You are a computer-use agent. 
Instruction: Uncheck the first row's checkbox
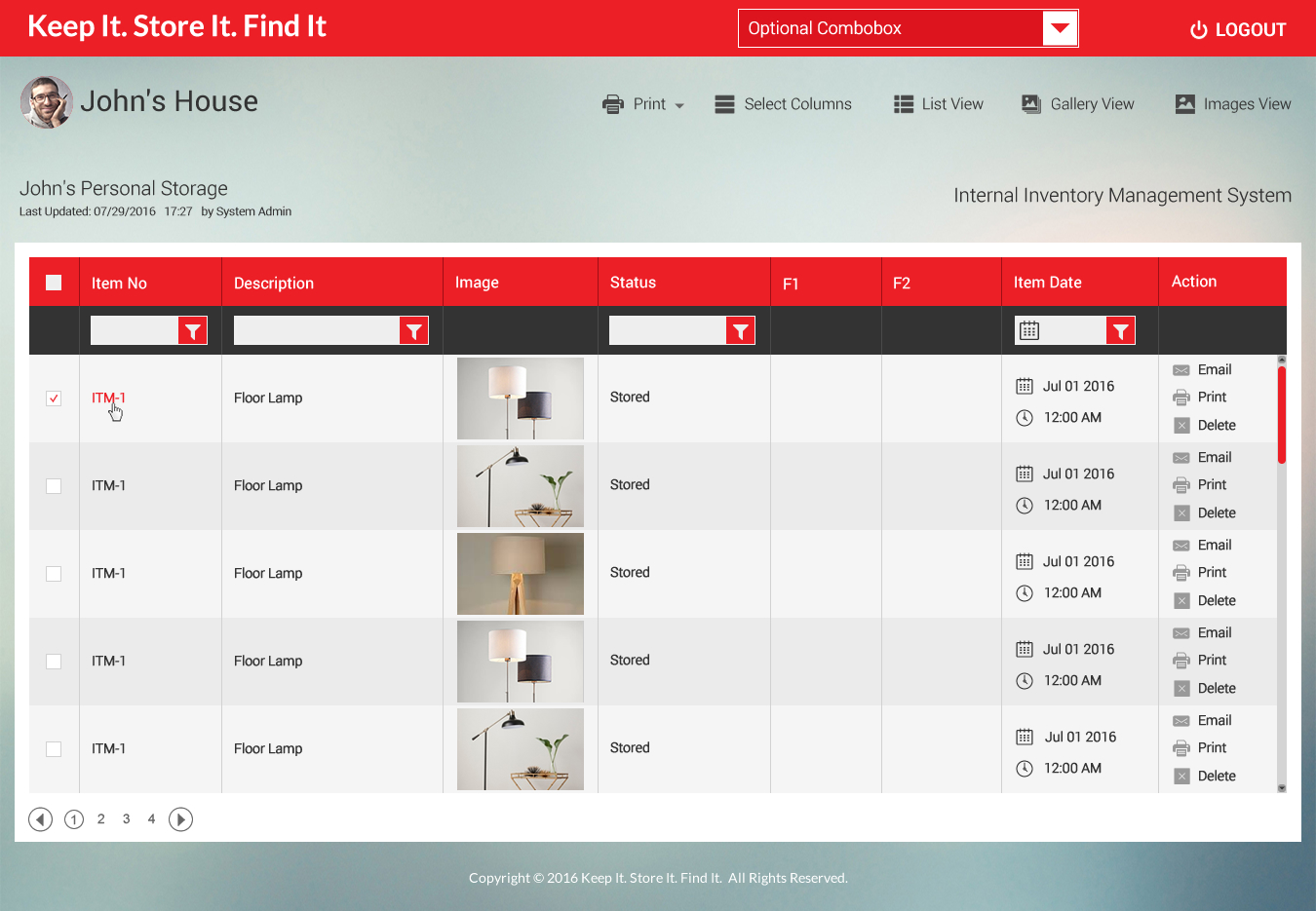54,399
